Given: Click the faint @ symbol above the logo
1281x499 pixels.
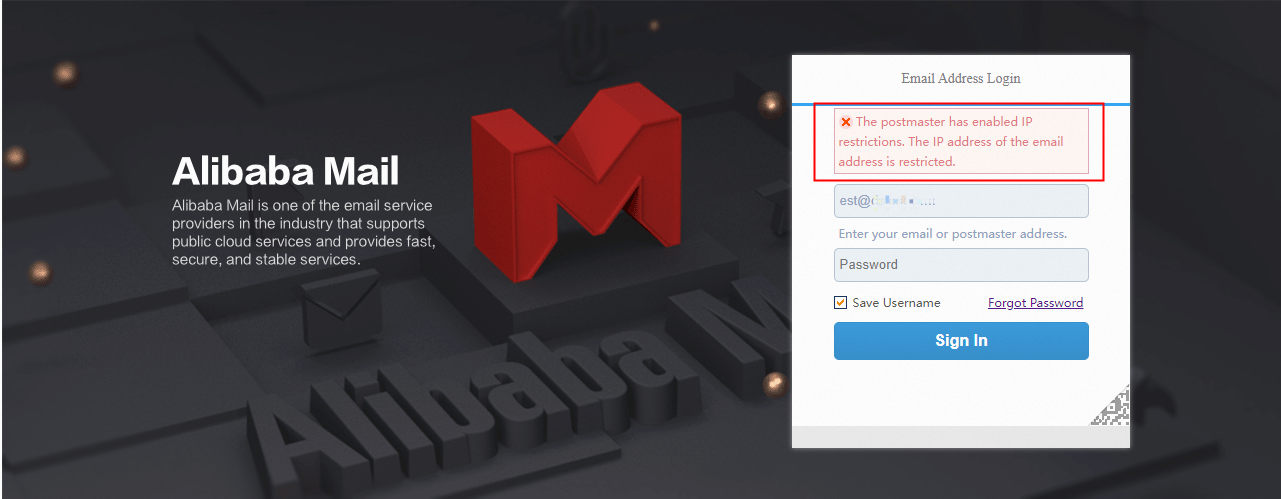Looking at the screenshot, I should coord(587,40).
